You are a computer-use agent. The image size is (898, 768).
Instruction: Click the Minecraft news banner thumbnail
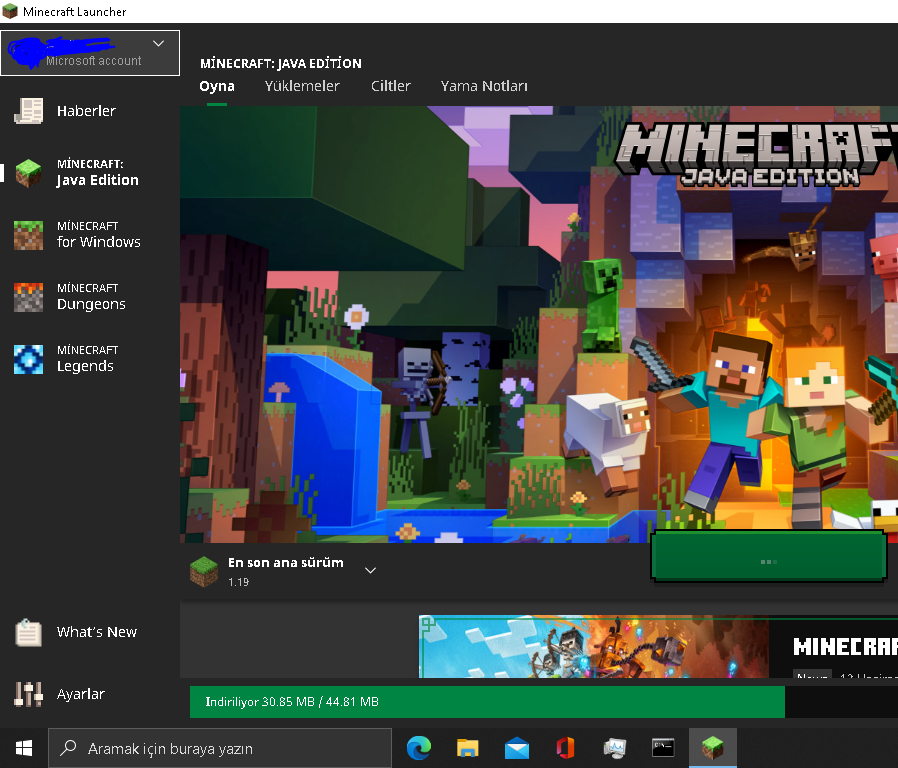(594, 647)
